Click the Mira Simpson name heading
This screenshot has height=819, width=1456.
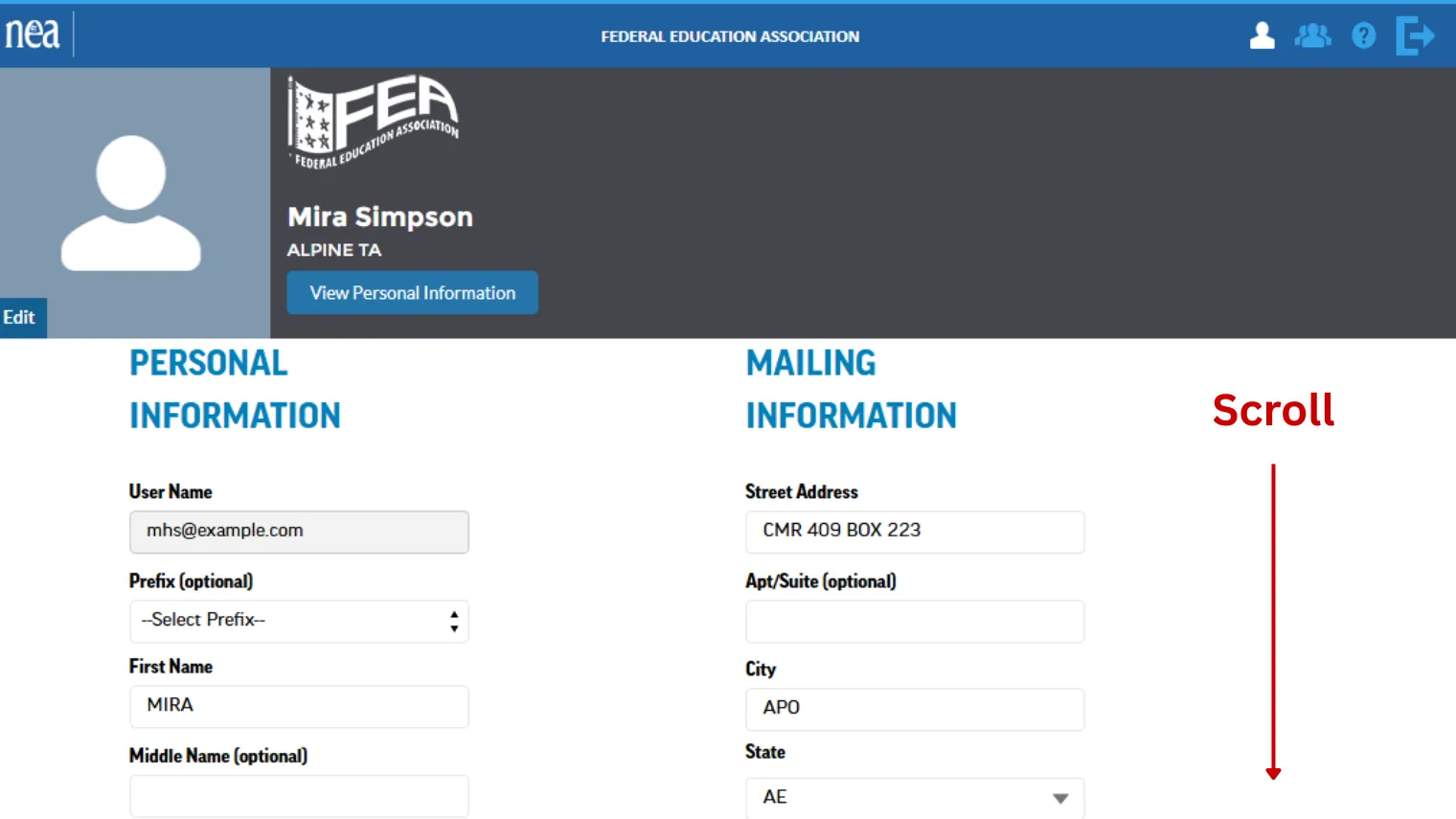click(379, 216)
